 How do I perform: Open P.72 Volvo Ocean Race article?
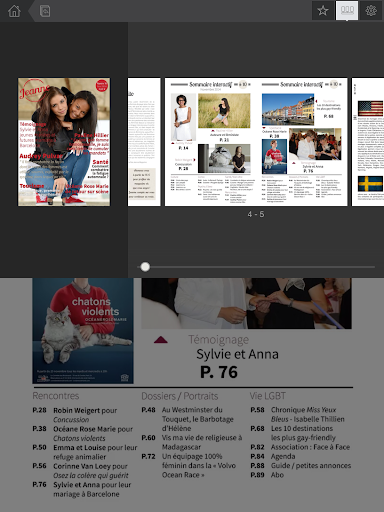pos(189,465)
